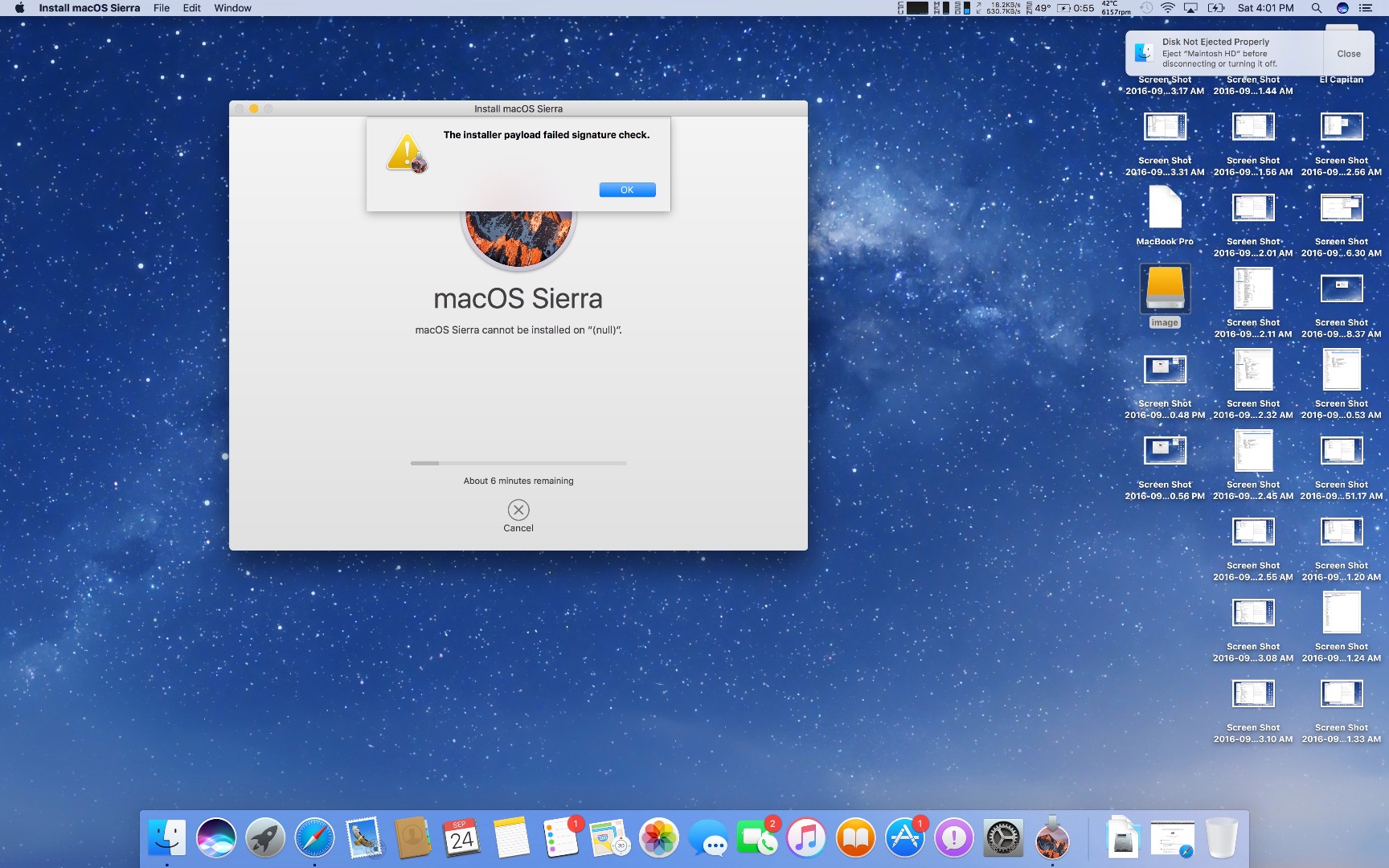Image resolution: width=1389 pixels, height=868 pixels.
Task: Open iBooks from the dock
Action: pos(856,839)
